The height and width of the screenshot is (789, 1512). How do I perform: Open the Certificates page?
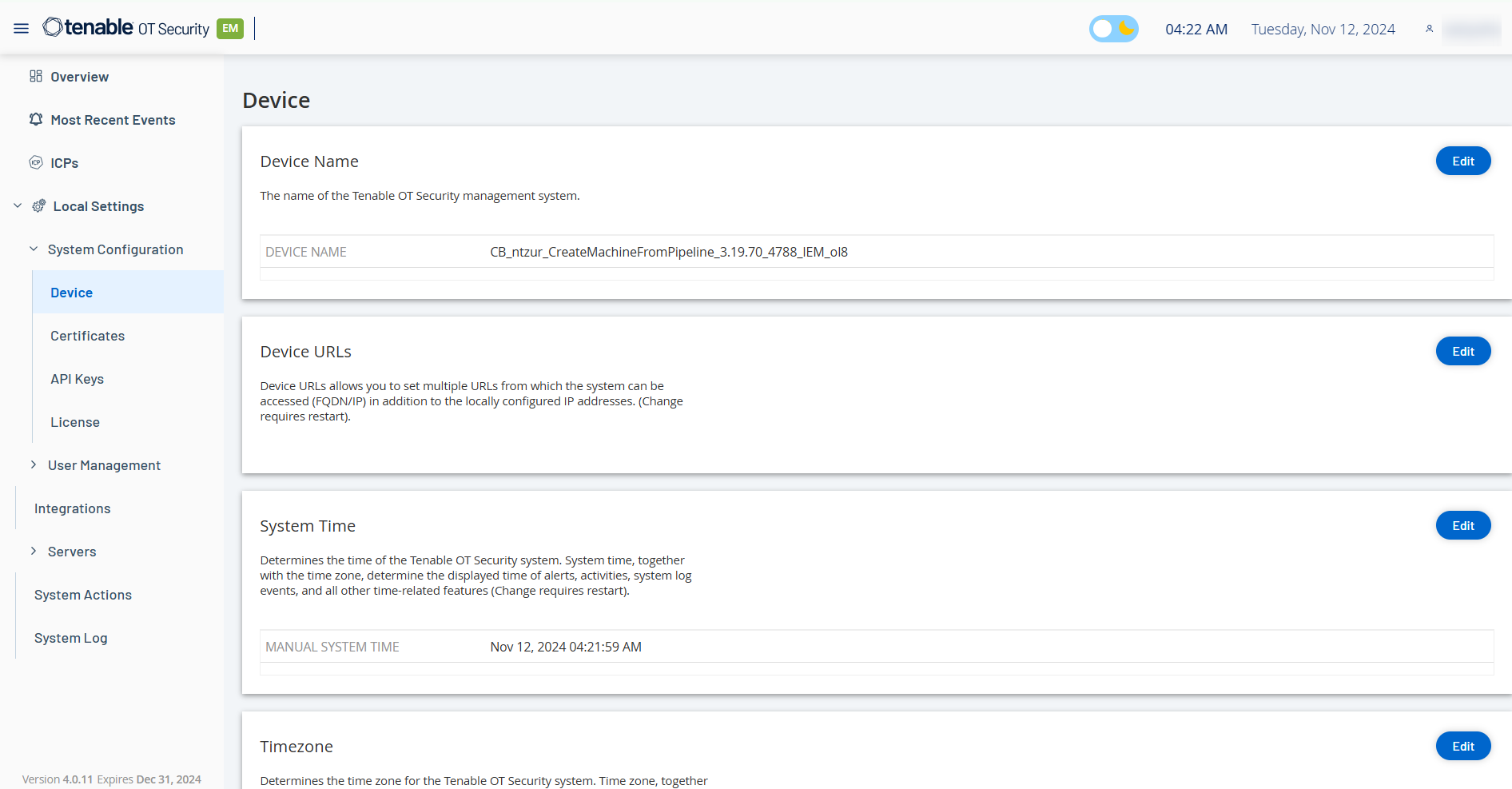(88, 336)
